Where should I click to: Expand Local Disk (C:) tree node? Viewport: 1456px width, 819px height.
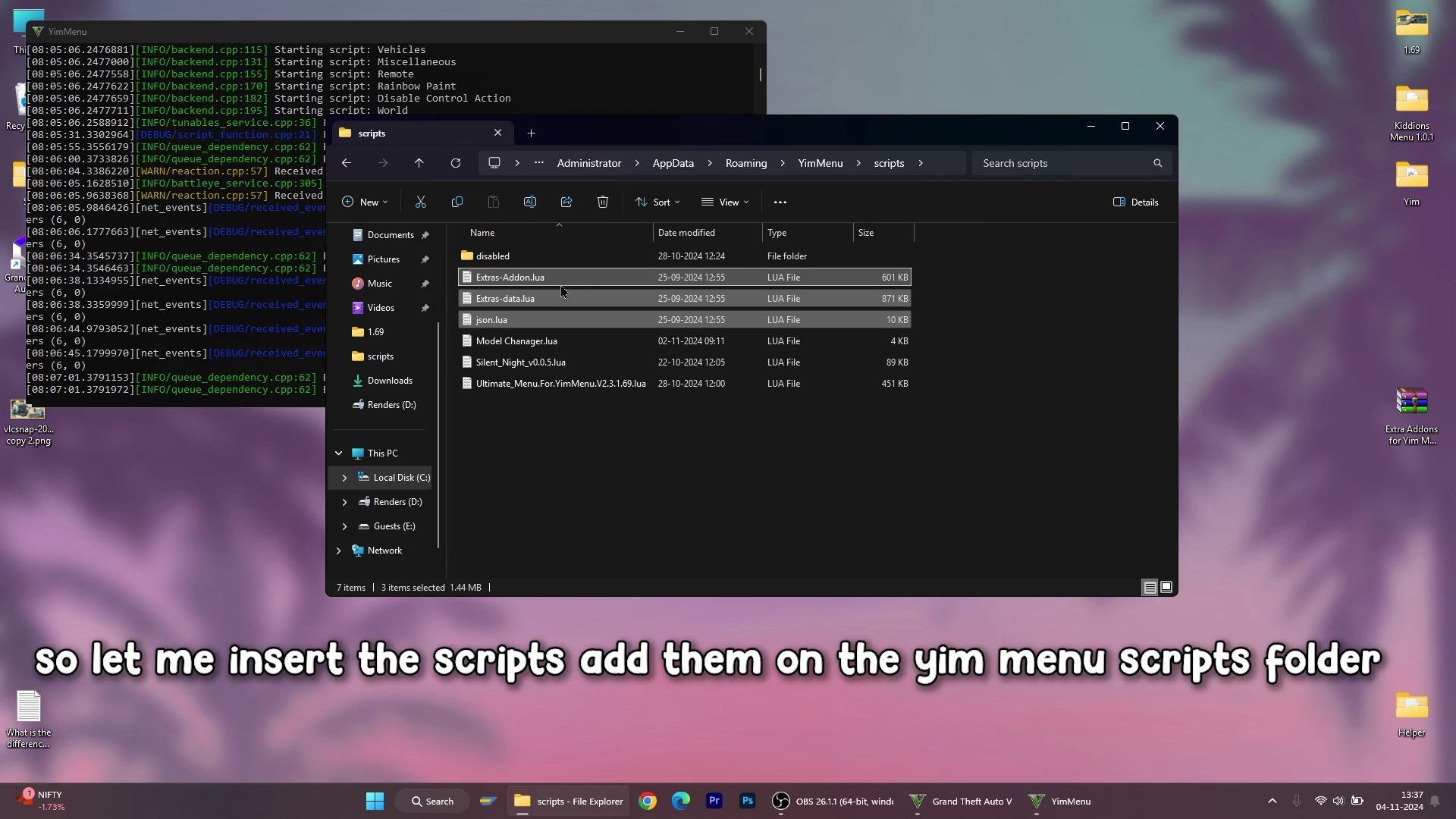(345, 478)
